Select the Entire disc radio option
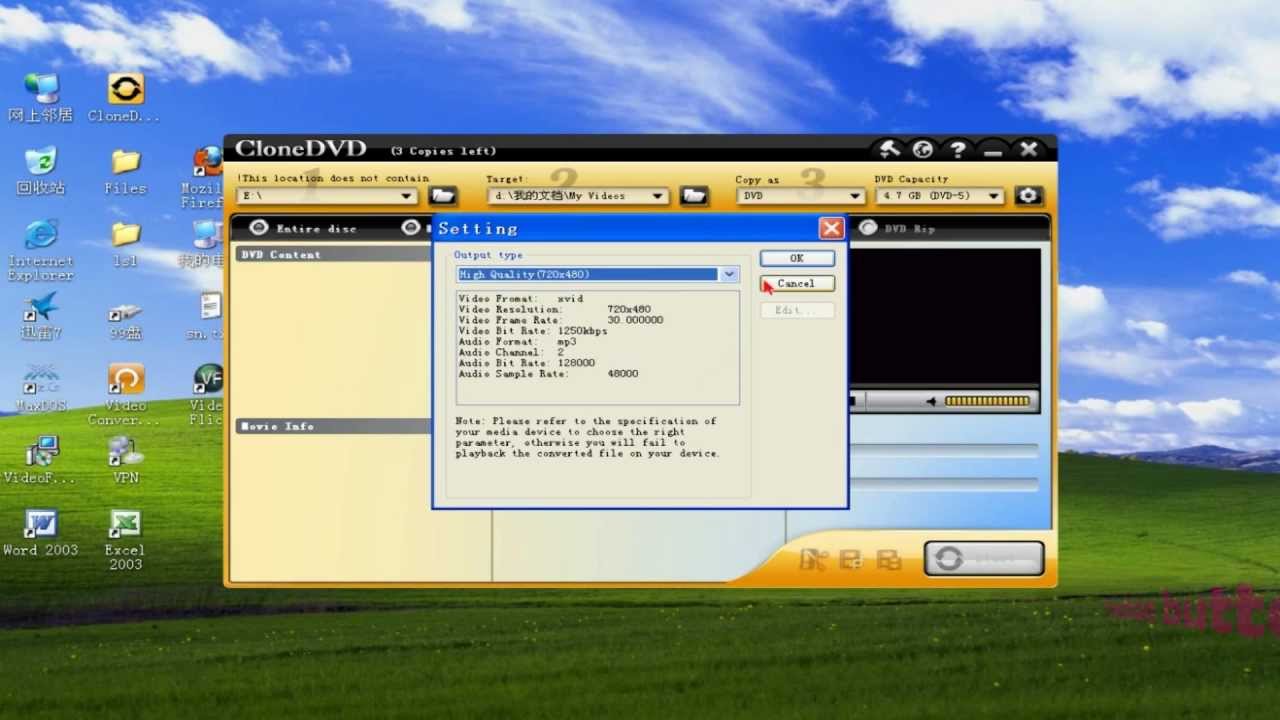 pyautogui.click(x=259, y=228)
